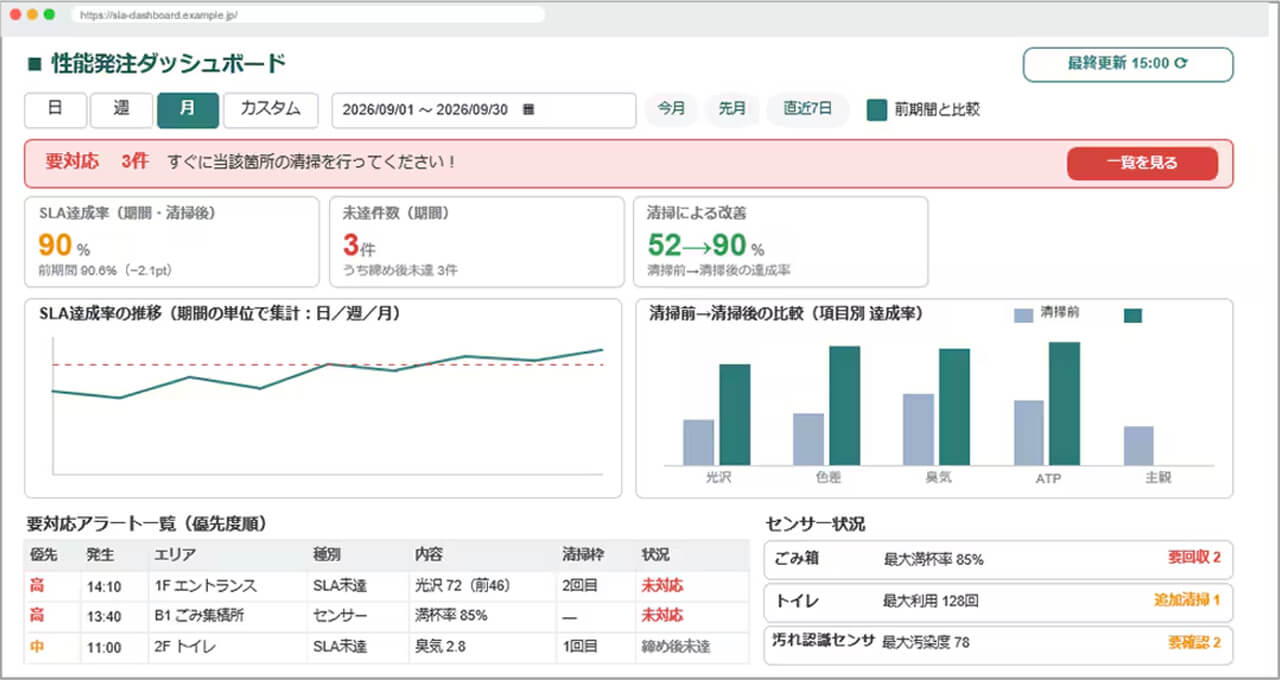Click the 種別 column header
The height and width of the screenshot is (680, 1280).
(x=327, y=555)
